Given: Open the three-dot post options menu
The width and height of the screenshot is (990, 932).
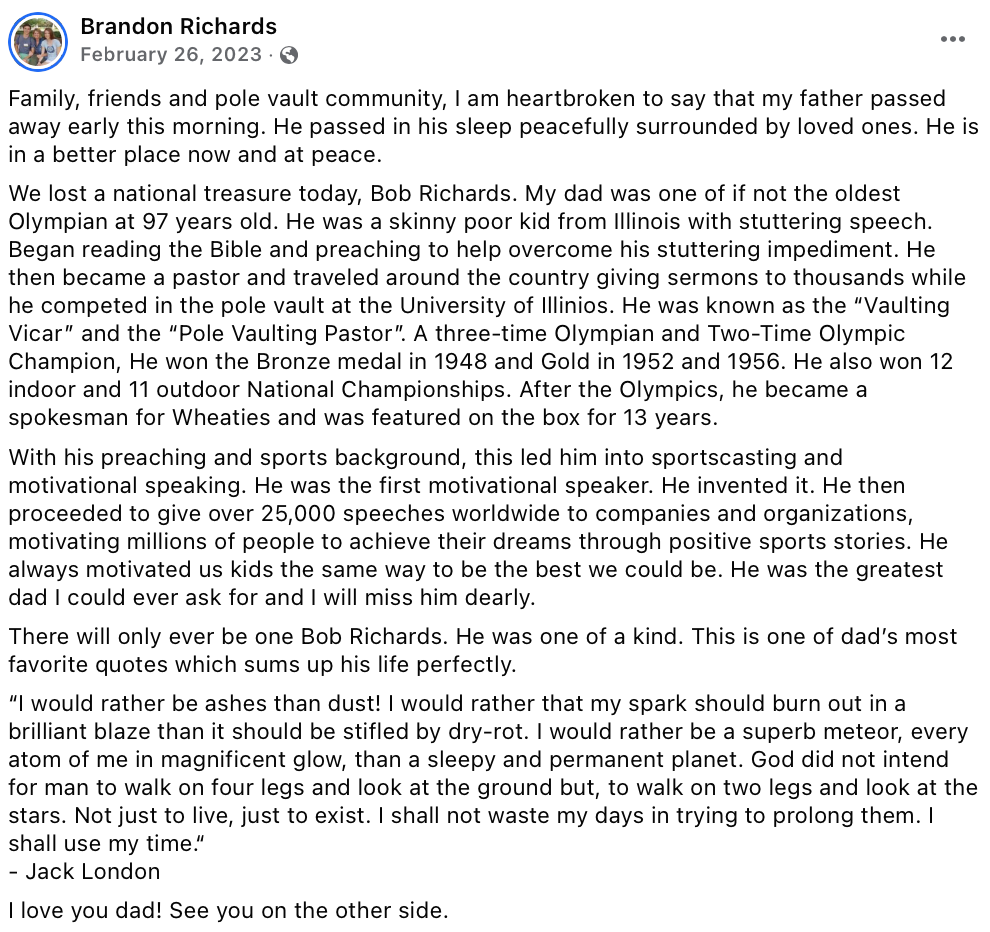Looking at the screenshot, I should pos(952,39).
